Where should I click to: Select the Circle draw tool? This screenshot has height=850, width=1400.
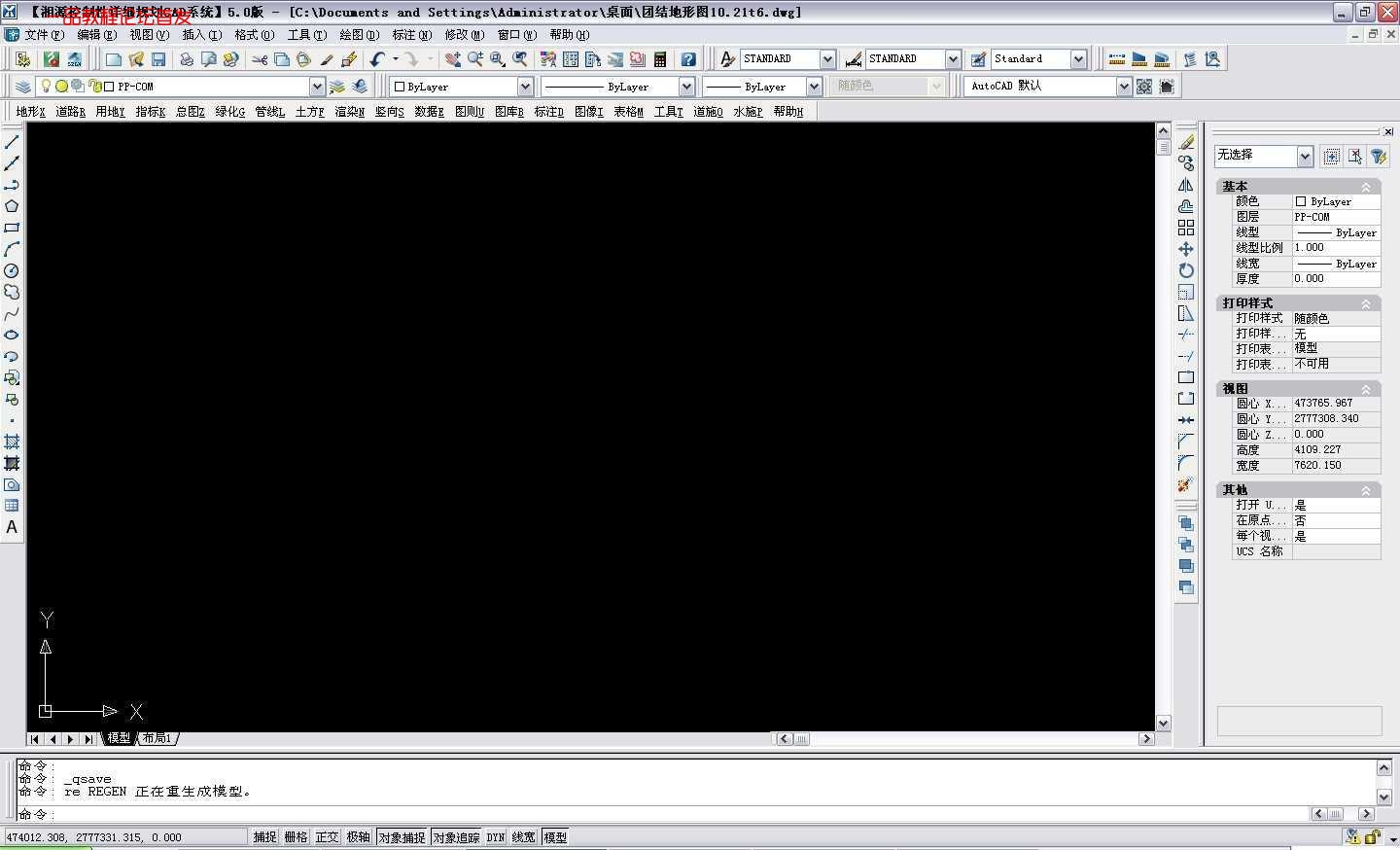click(12, 270)
